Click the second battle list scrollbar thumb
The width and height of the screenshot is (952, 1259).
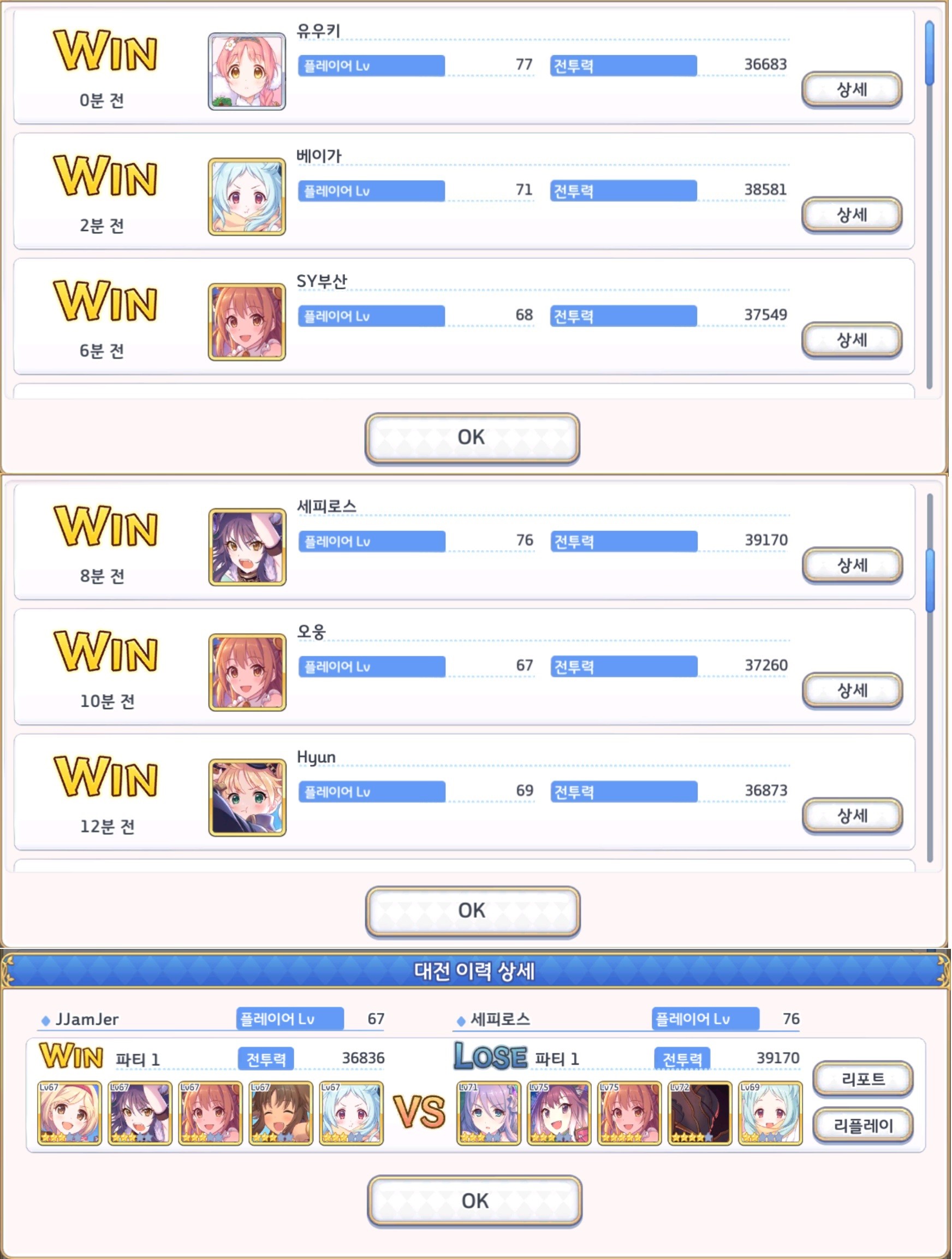point(930,580)
